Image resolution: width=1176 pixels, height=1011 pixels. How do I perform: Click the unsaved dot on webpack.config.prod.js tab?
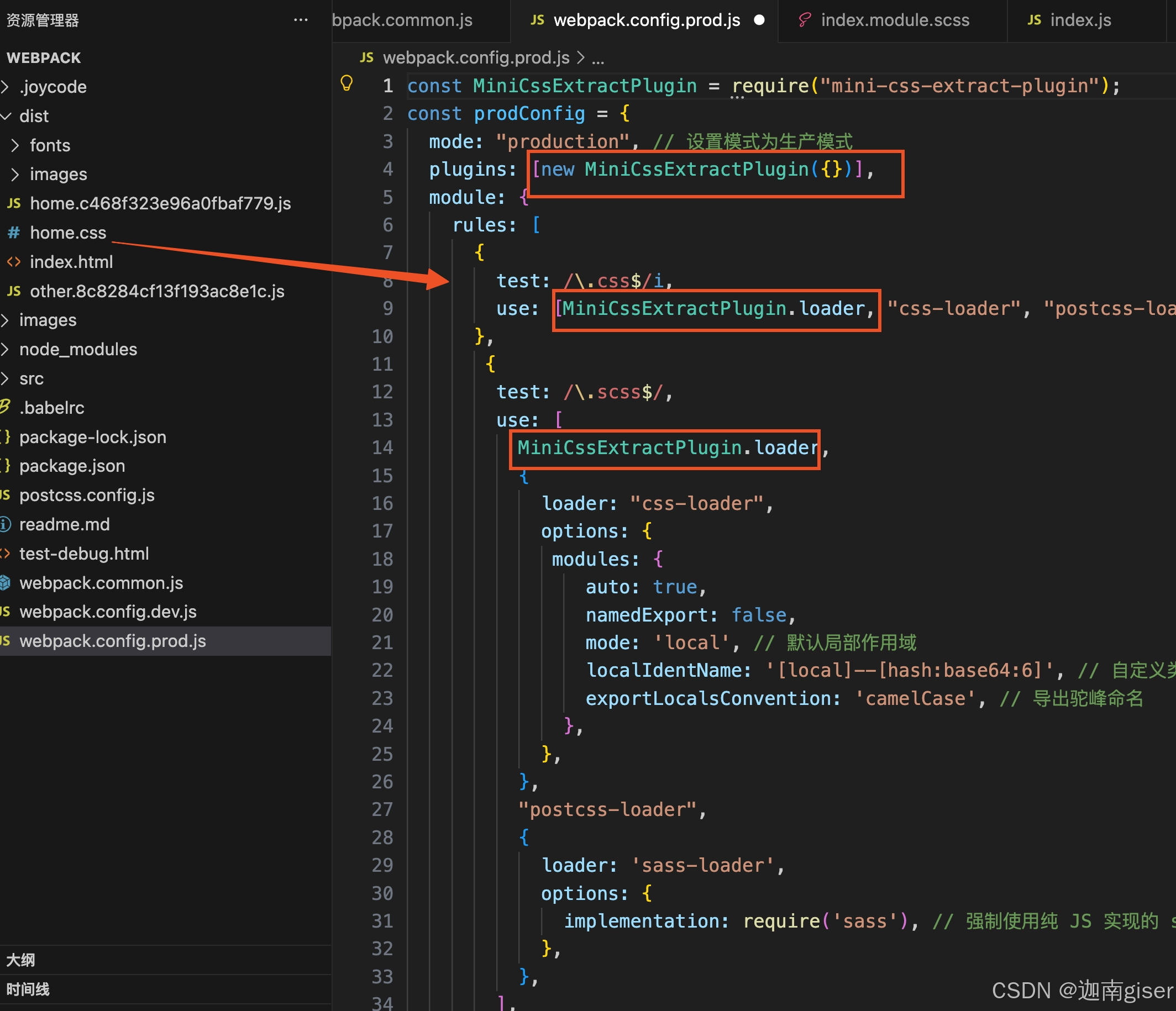[x=759, y=20]
